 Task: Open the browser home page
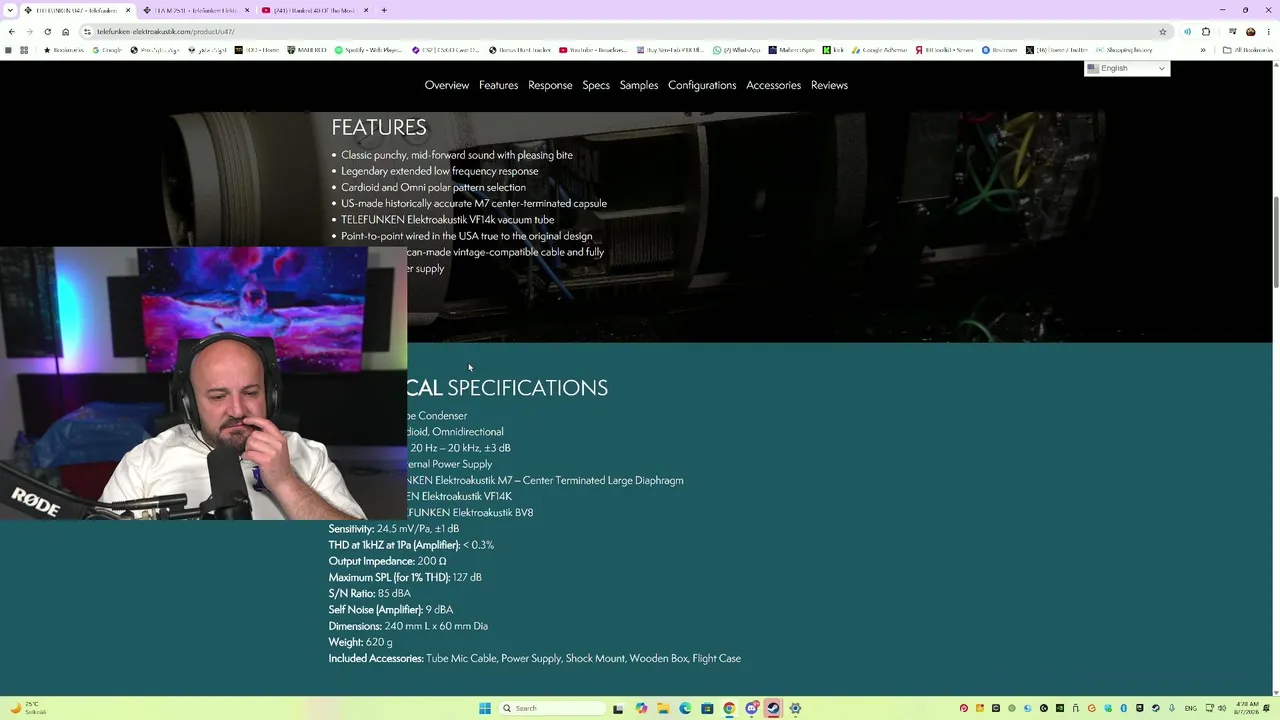click(66, 31)
